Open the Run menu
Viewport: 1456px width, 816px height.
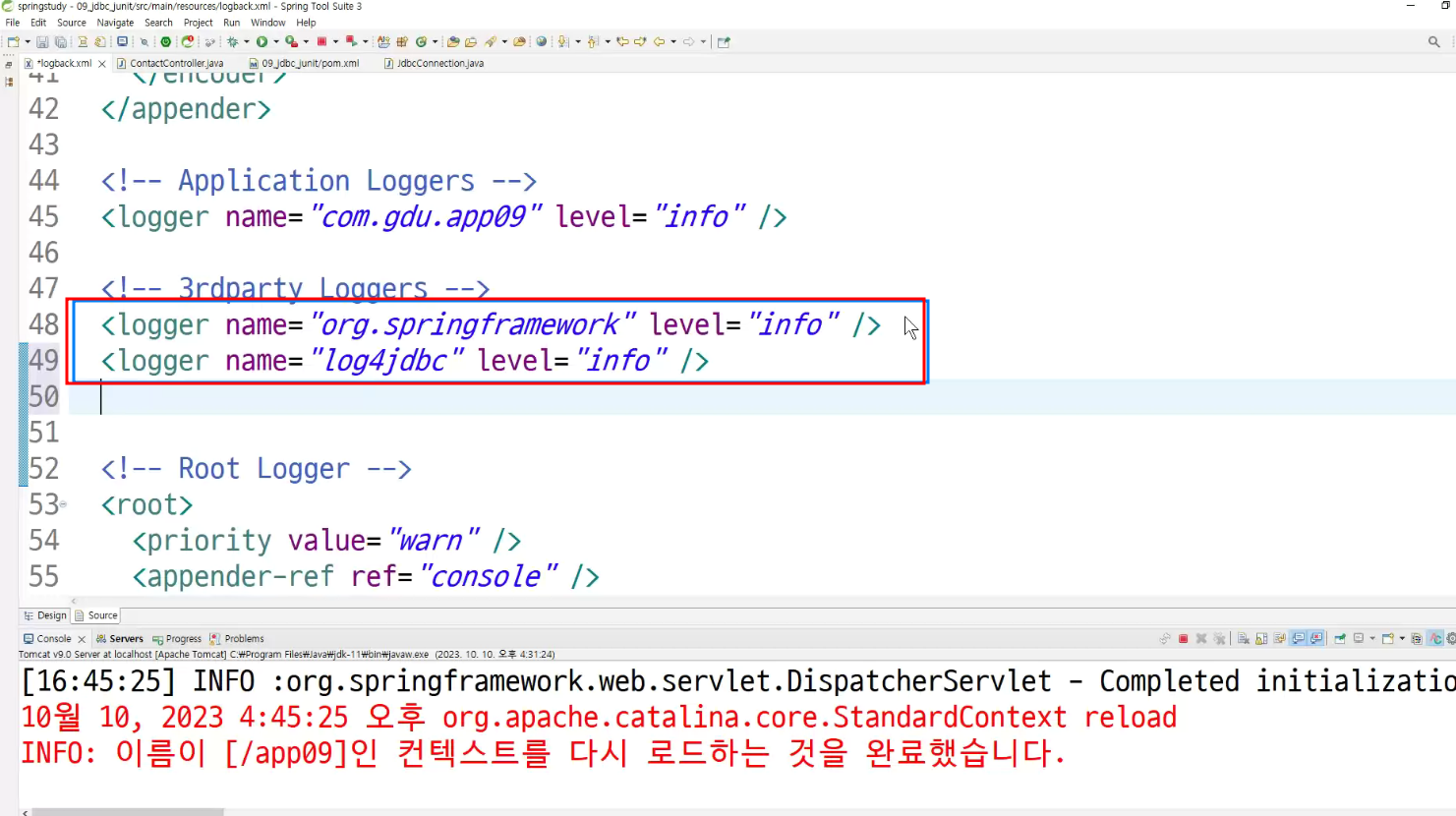coord(231,23)
